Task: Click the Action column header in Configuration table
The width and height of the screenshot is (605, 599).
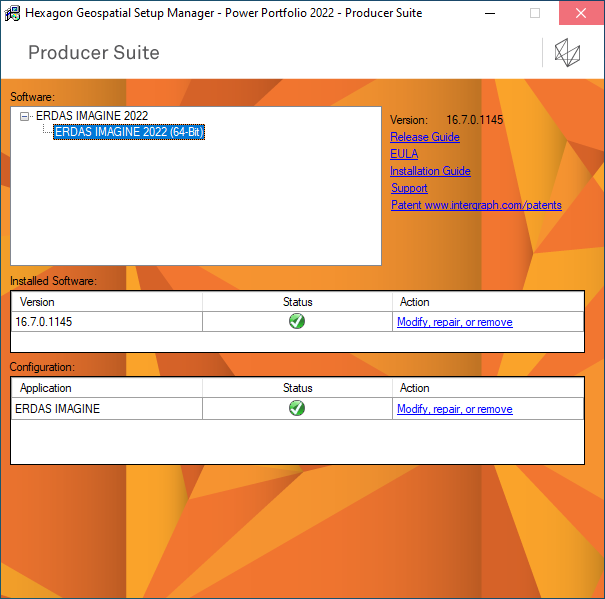Action: click(x=488, y=388)
